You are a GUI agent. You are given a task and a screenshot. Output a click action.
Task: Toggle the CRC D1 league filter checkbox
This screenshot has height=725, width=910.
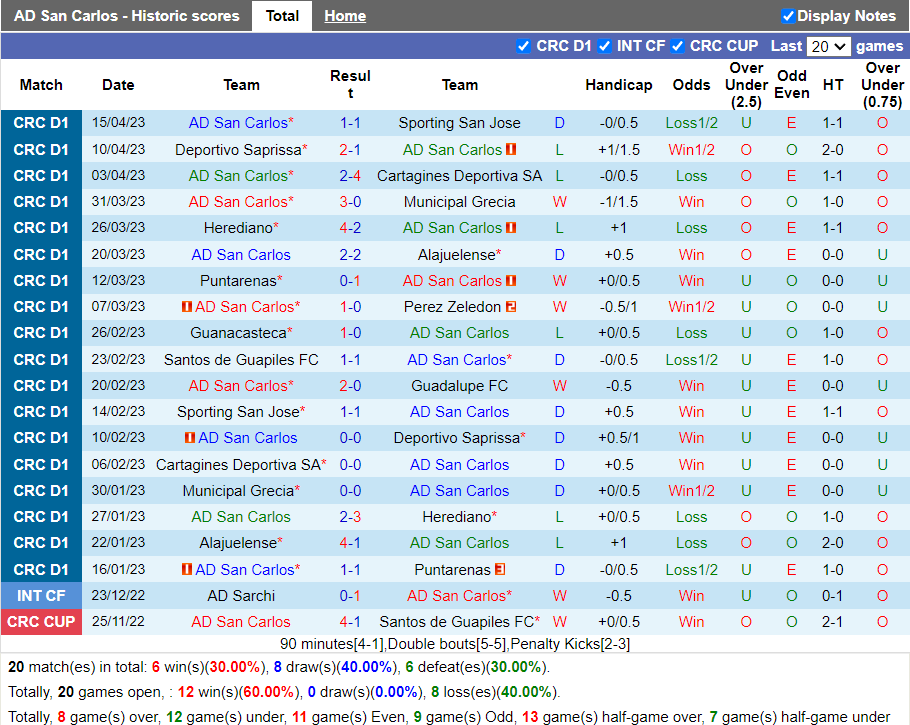523,46
